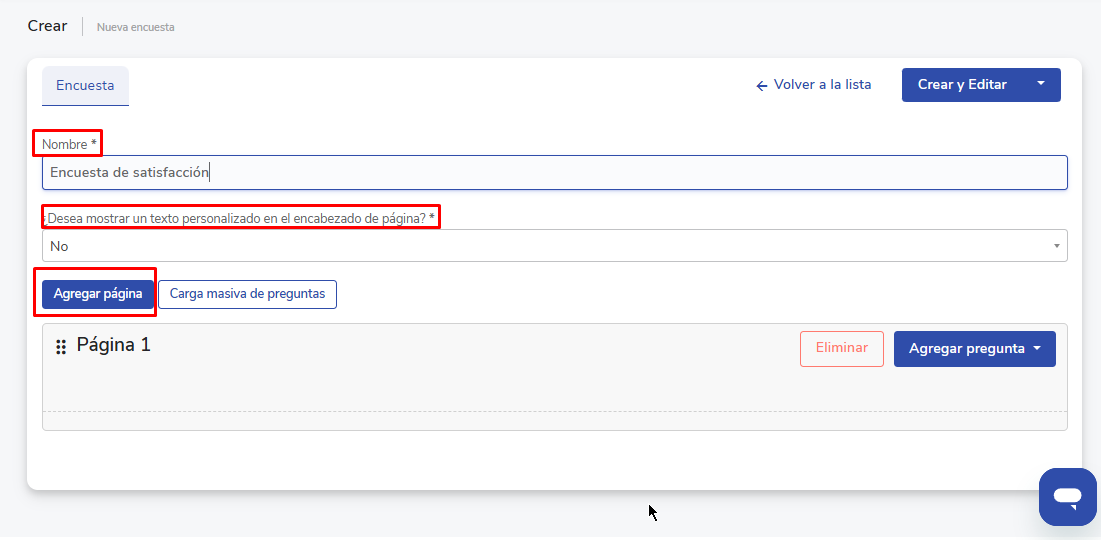Image resolution: width=1101 pixels, height=540 pixels.
Task: Focus the Nombre text field
Action: point(554,172)
